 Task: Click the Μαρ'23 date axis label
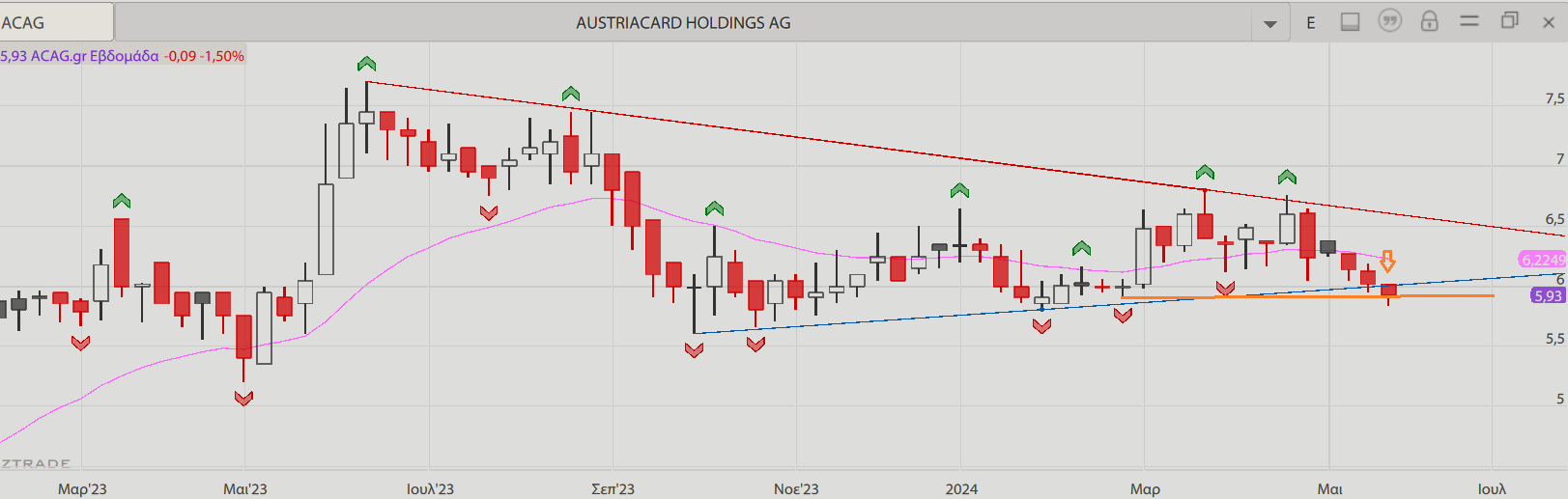coord(82,489)
